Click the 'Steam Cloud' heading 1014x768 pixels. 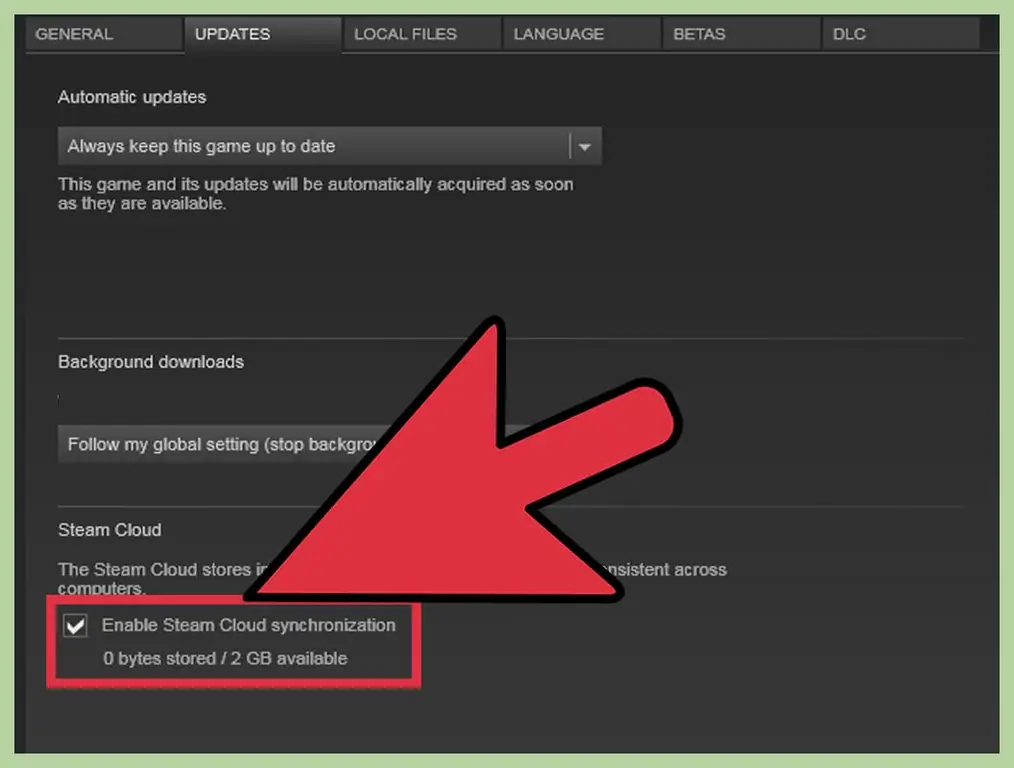click(x=110, y=529)
